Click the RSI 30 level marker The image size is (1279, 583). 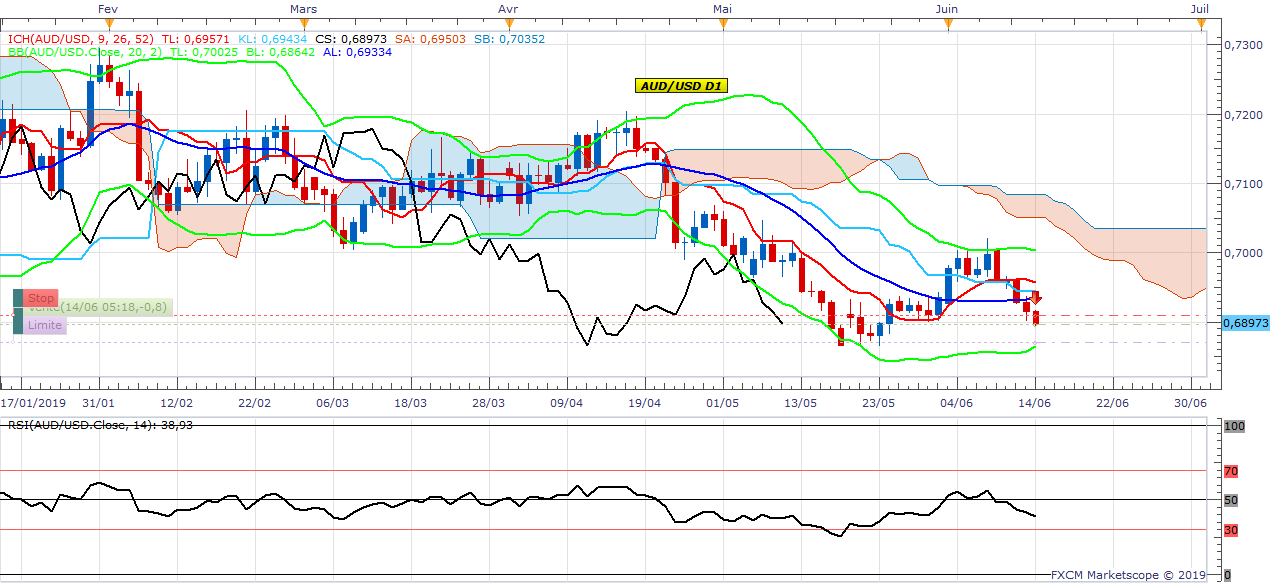click(x=1231, y=530)
